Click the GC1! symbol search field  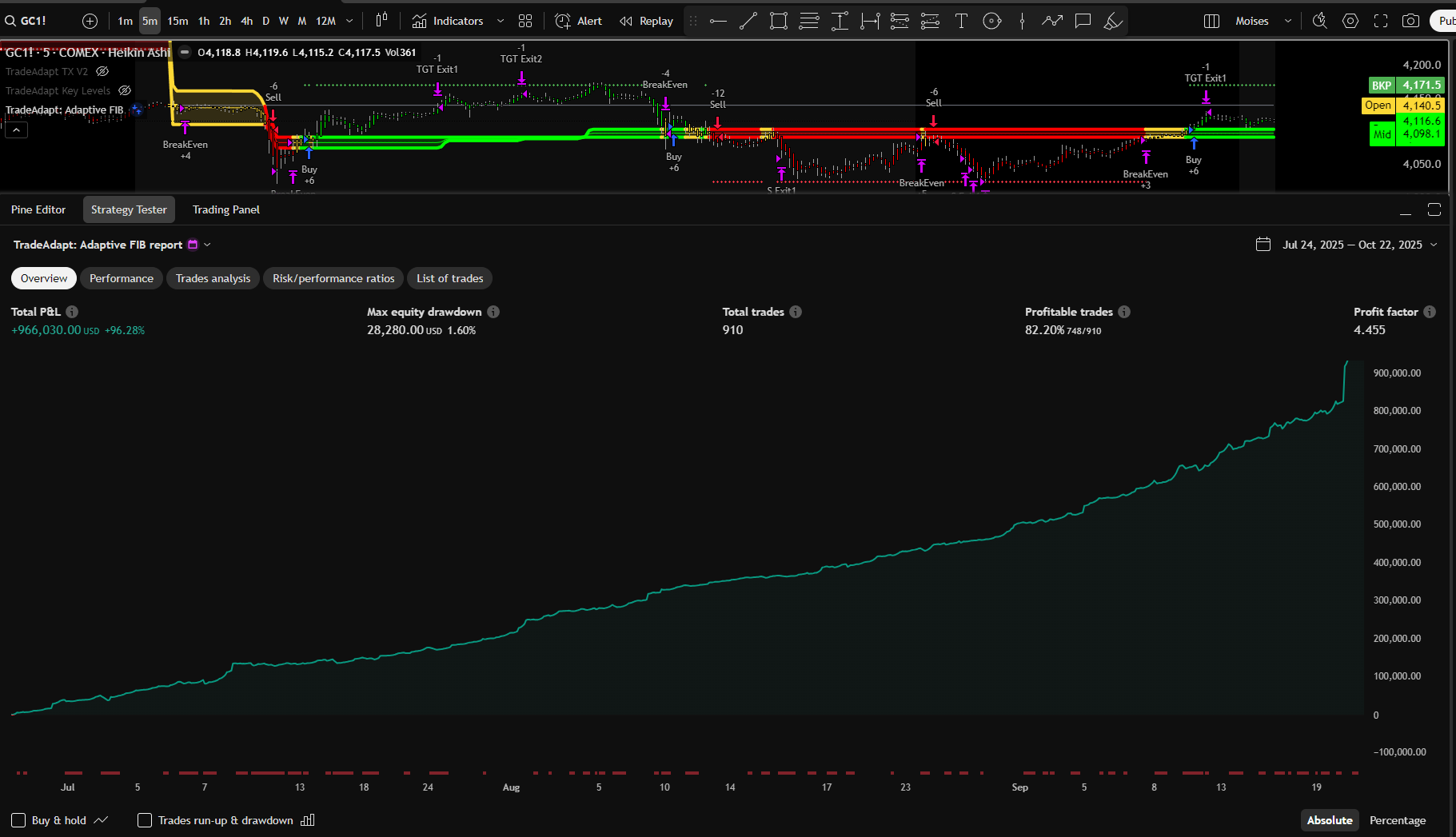(32, 21)
